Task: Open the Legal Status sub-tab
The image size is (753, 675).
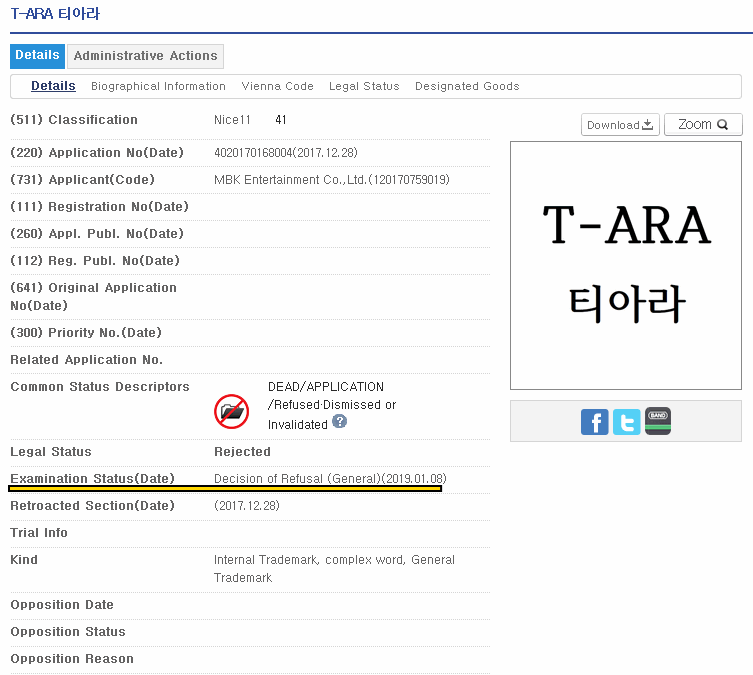Action: (364, 86)
